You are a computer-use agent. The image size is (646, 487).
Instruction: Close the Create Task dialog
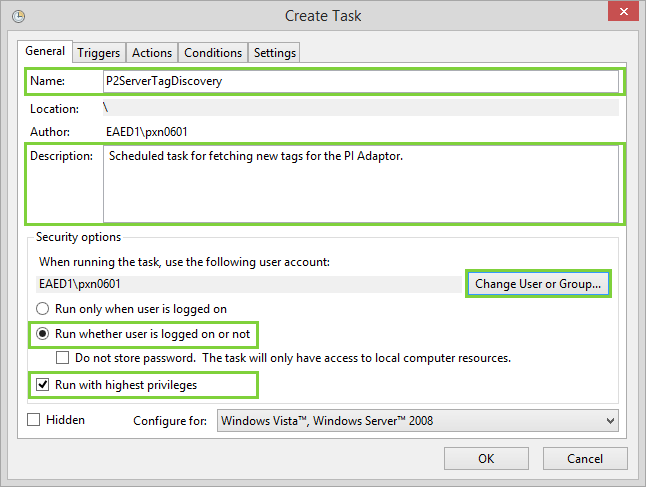[618, 13]
